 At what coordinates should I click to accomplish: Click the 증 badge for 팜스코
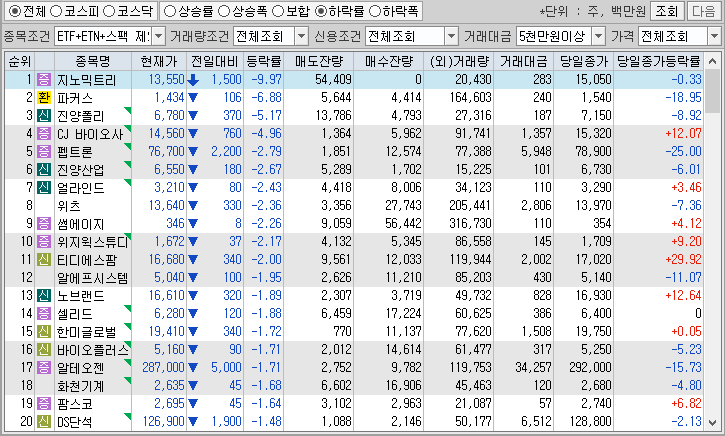pyautogui.click(x=44, y=404)
